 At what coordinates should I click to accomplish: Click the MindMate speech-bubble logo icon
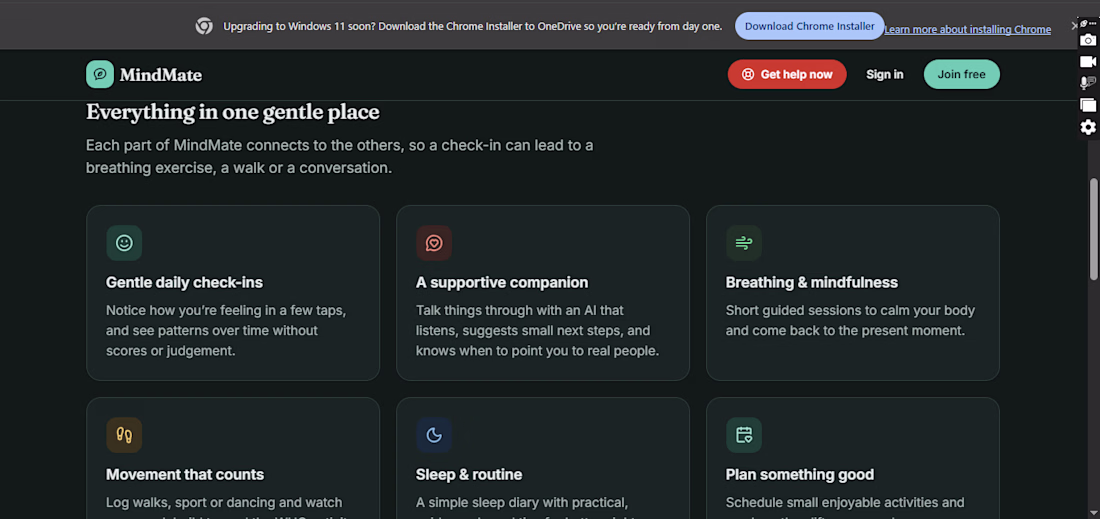click(x=100, y=74)
